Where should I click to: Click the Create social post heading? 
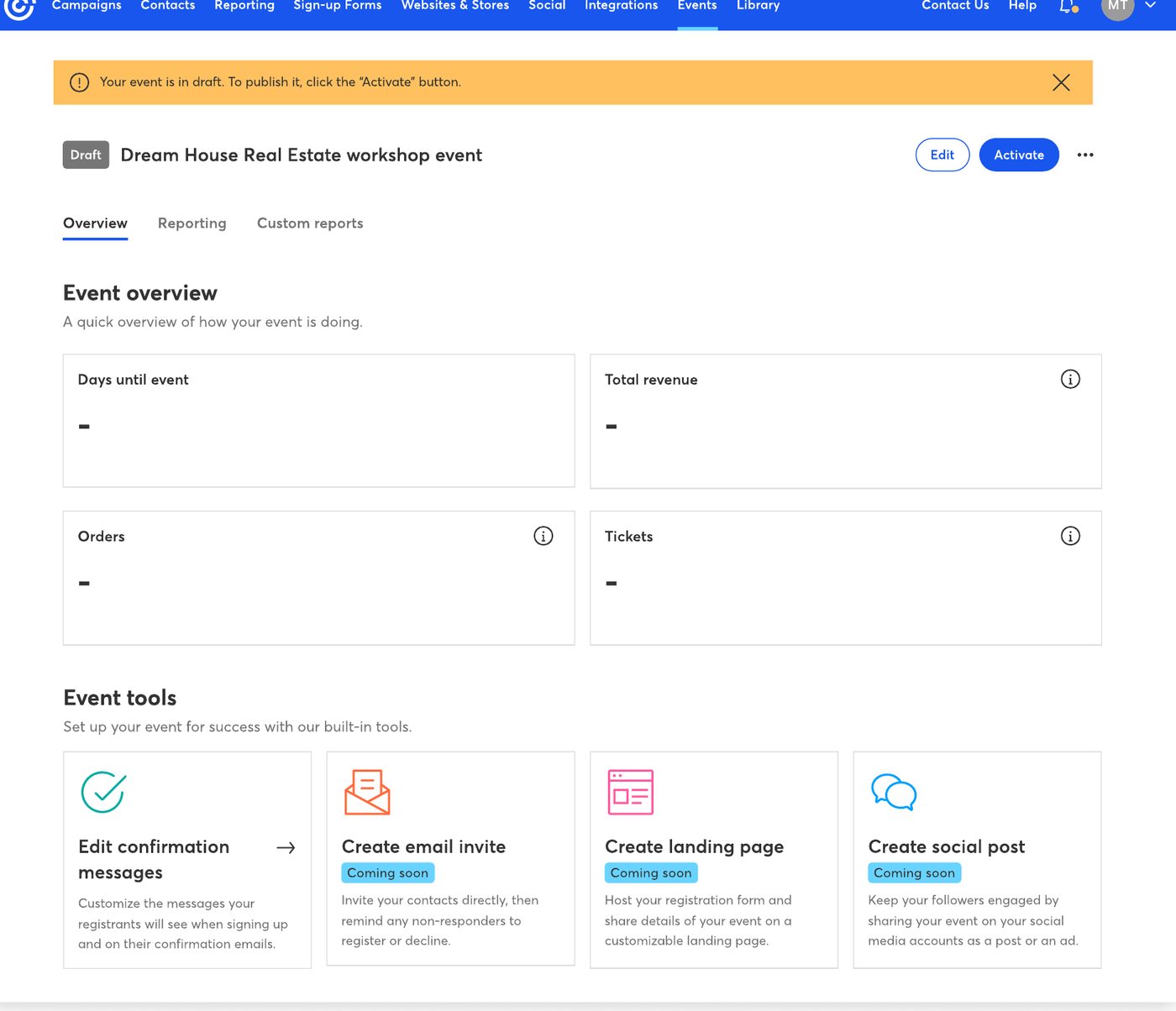click(947, 846)
